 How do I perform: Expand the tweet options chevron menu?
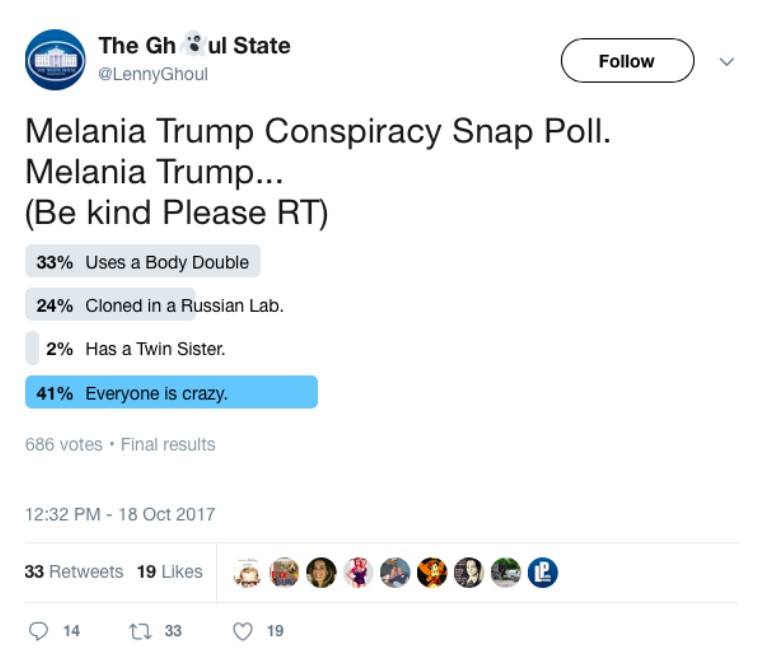727,61
